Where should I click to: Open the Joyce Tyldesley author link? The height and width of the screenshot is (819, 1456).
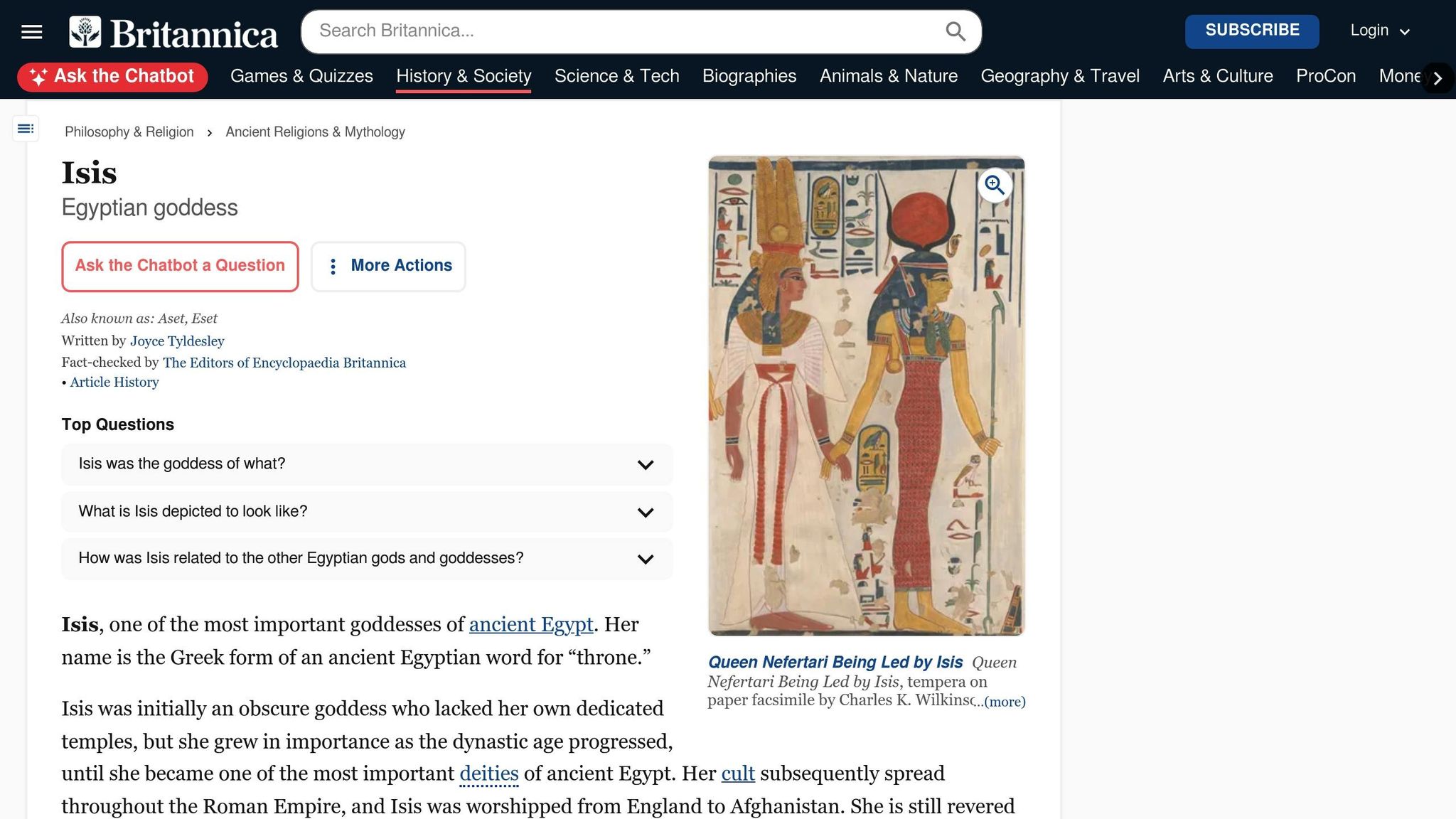tap(177, 341)
